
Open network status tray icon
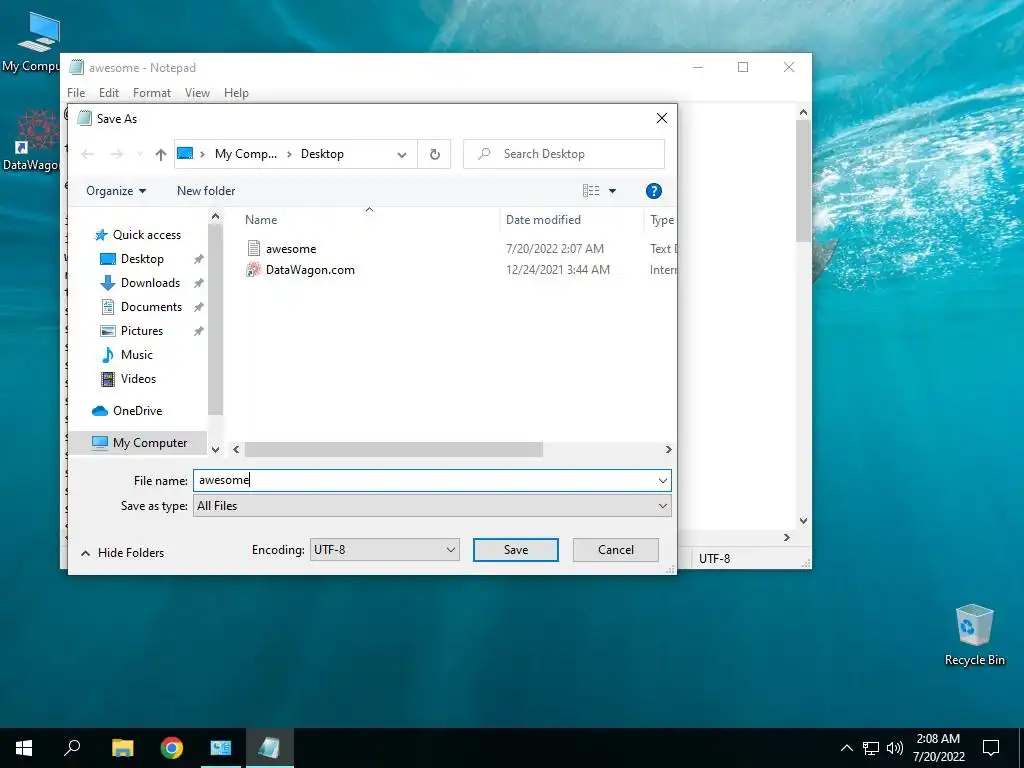(871, 748)
